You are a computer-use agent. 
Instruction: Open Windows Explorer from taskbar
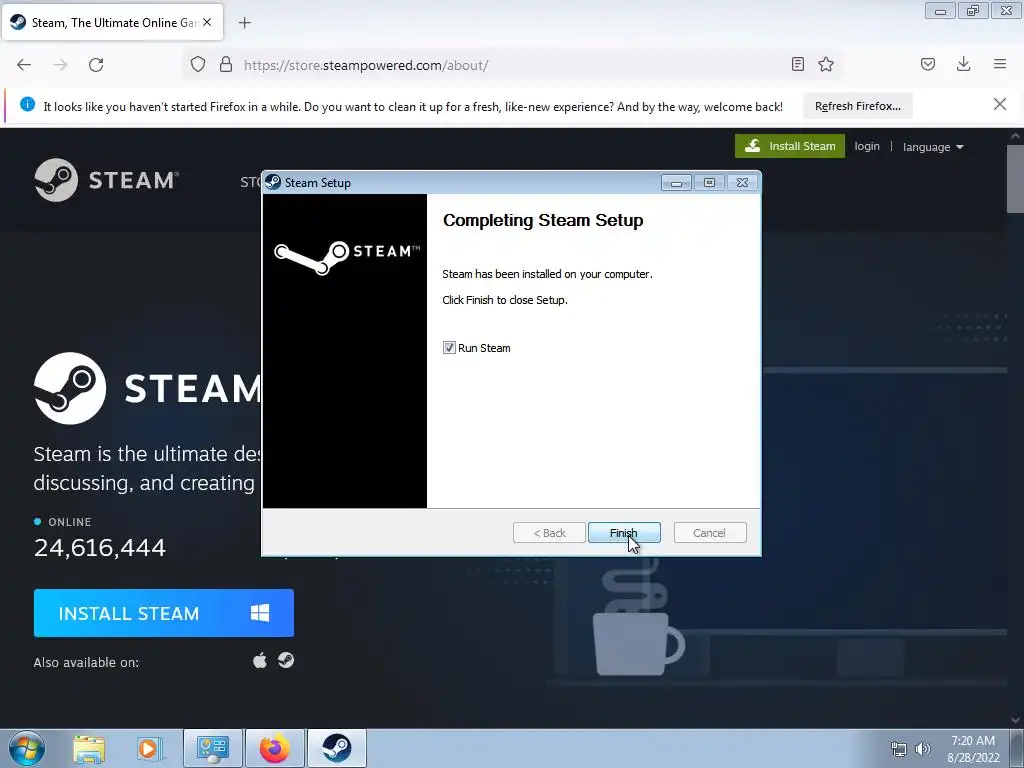pyautogui.click(x=89, y=748)
